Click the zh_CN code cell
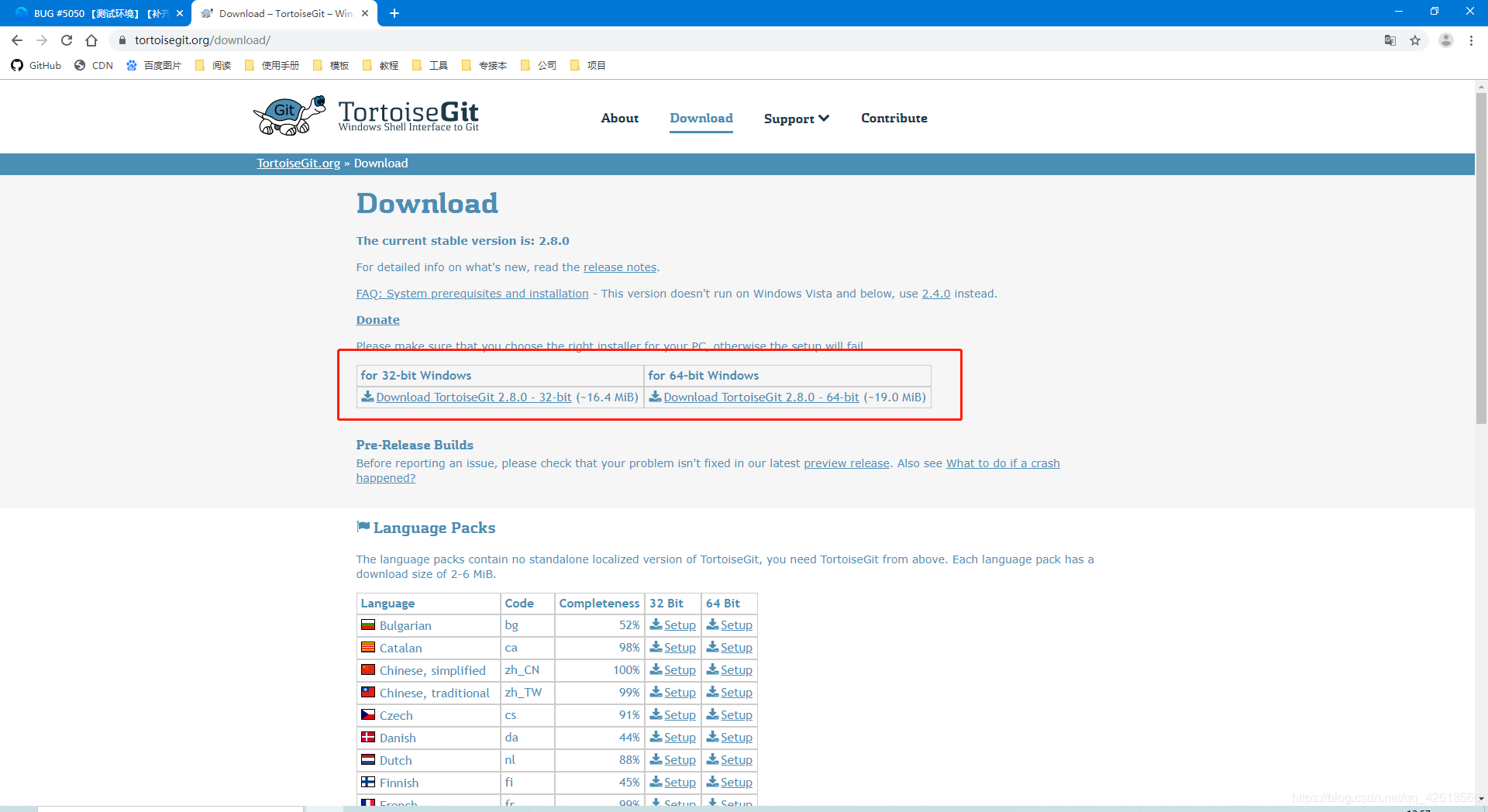Screen dimensions: 1488x812 click(527, 670)
